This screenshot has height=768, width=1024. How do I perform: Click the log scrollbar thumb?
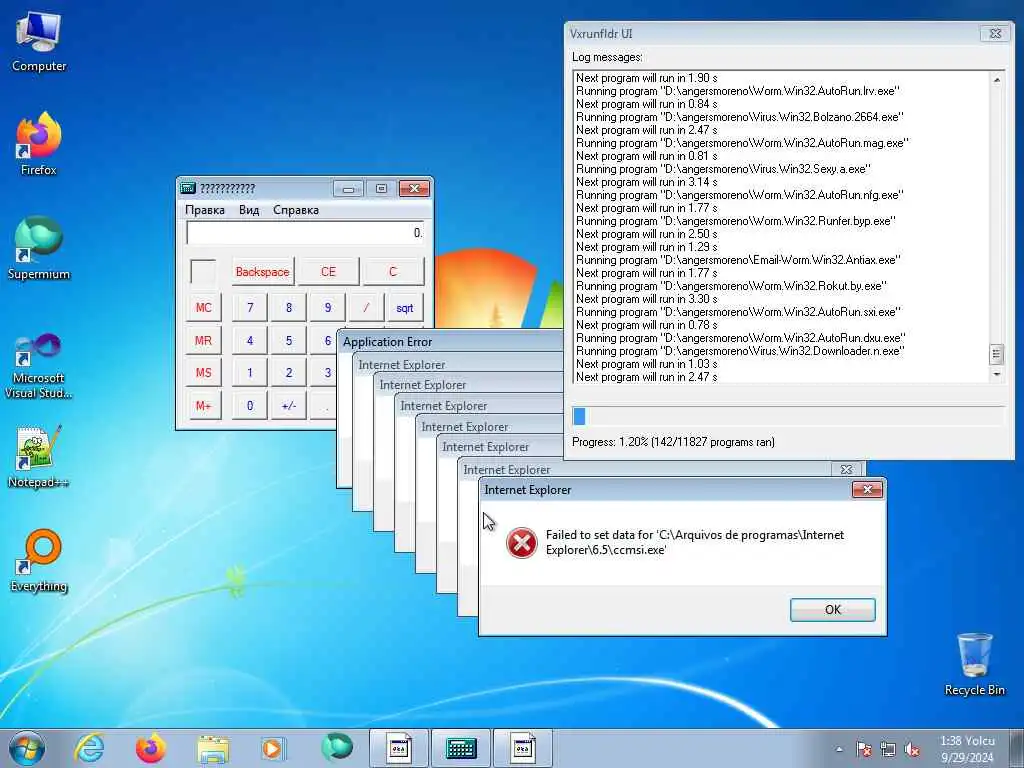point(997,355)
